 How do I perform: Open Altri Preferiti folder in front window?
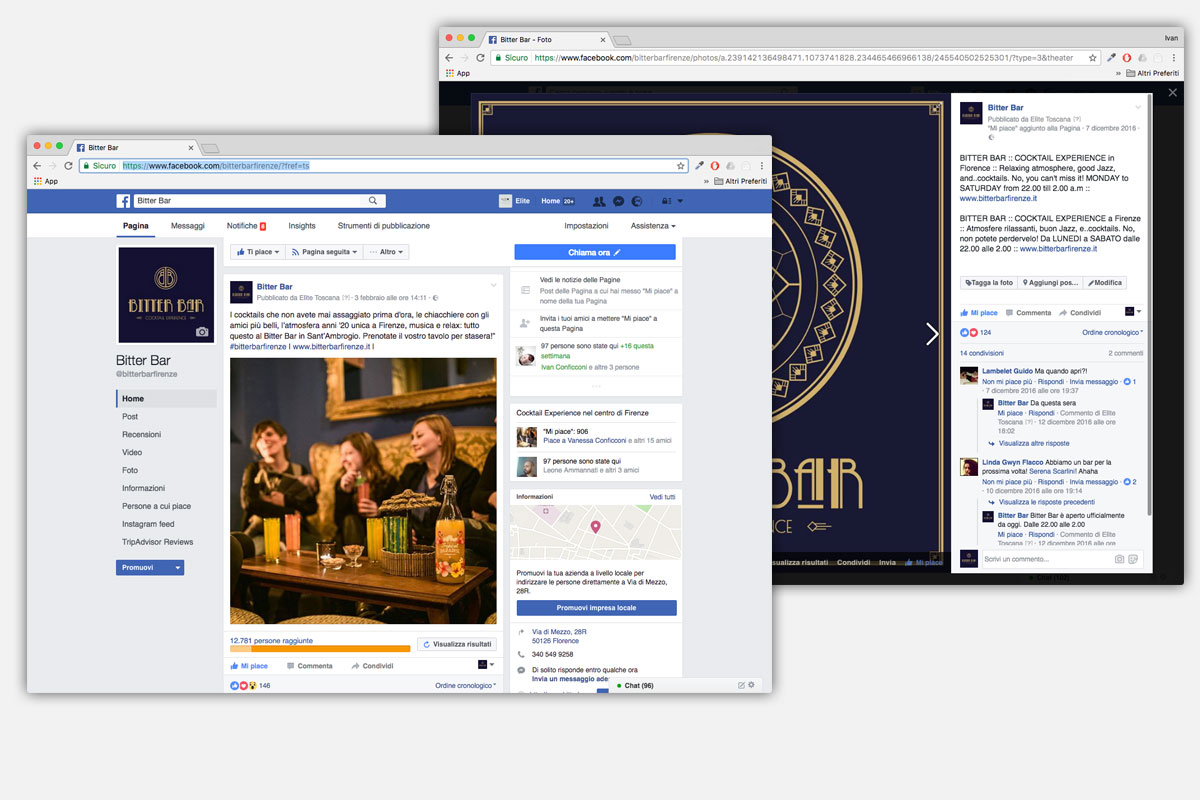point(741,181)
